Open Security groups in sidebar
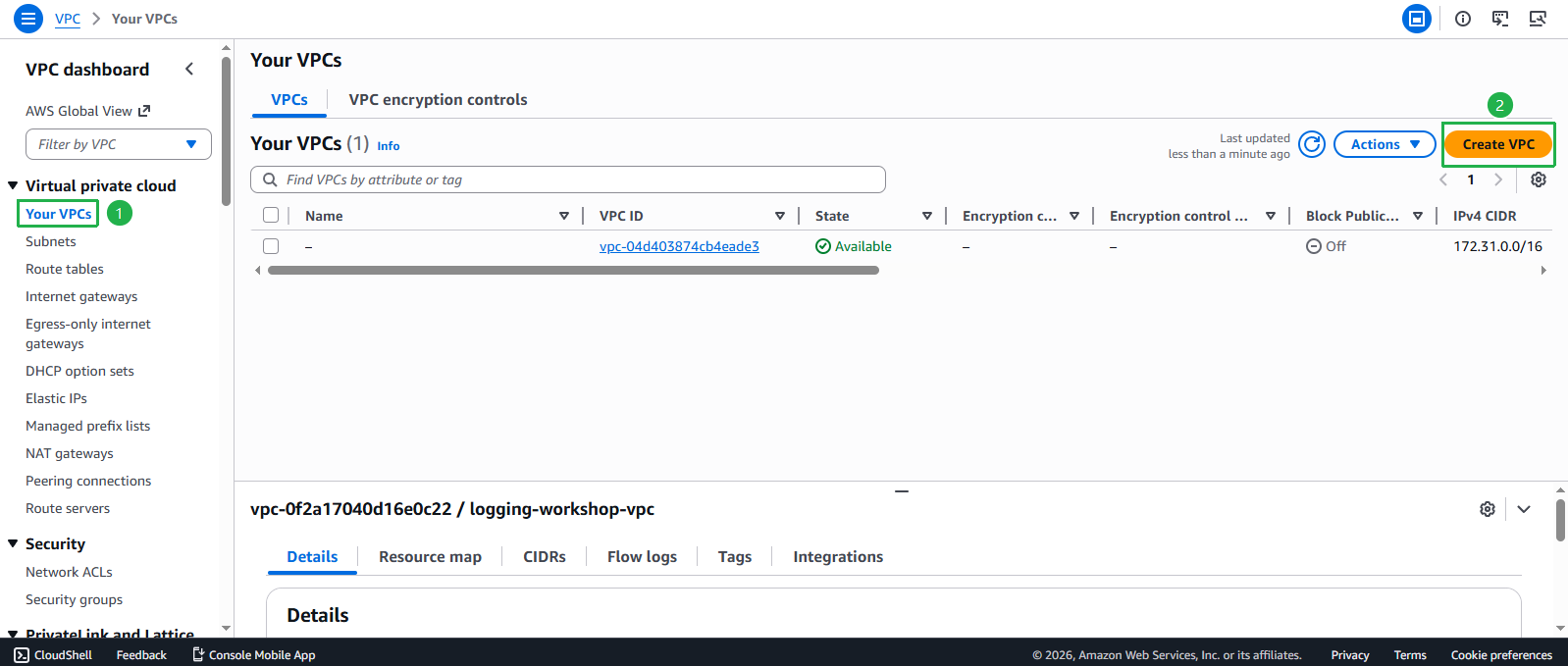The image size is (1568, 666). [75, 599]
